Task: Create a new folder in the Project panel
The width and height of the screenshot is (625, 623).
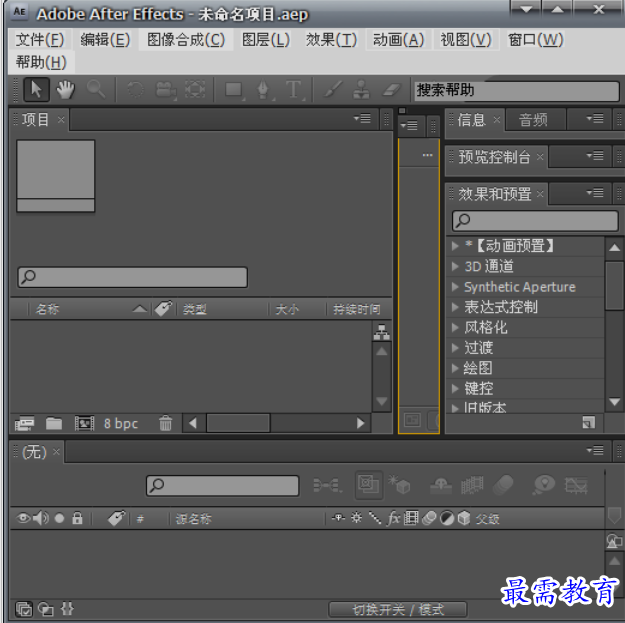Action: click(x=54, y=423)
